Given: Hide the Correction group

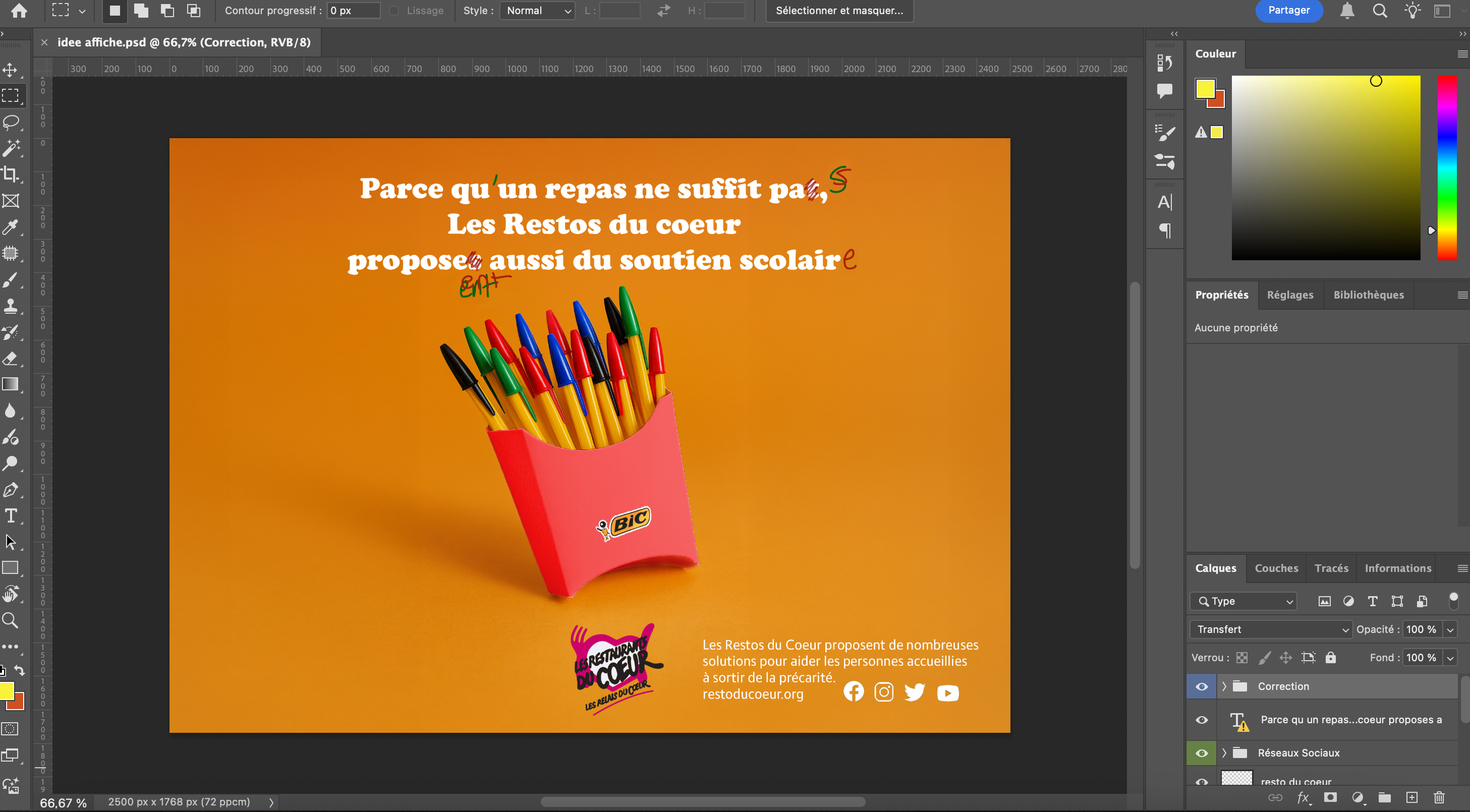Looking at the screenshot, I should click(x=1201, y=686).
